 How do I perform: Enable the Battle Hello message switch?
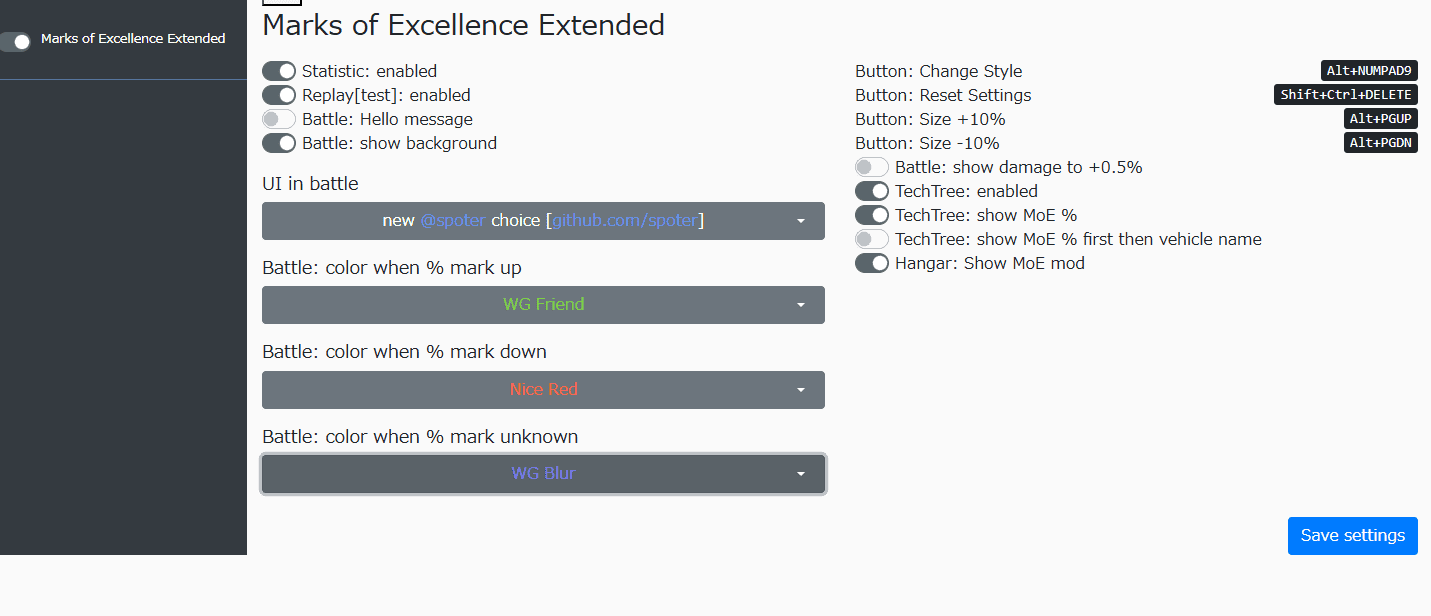pyautogui.click(x=279, y=119)
